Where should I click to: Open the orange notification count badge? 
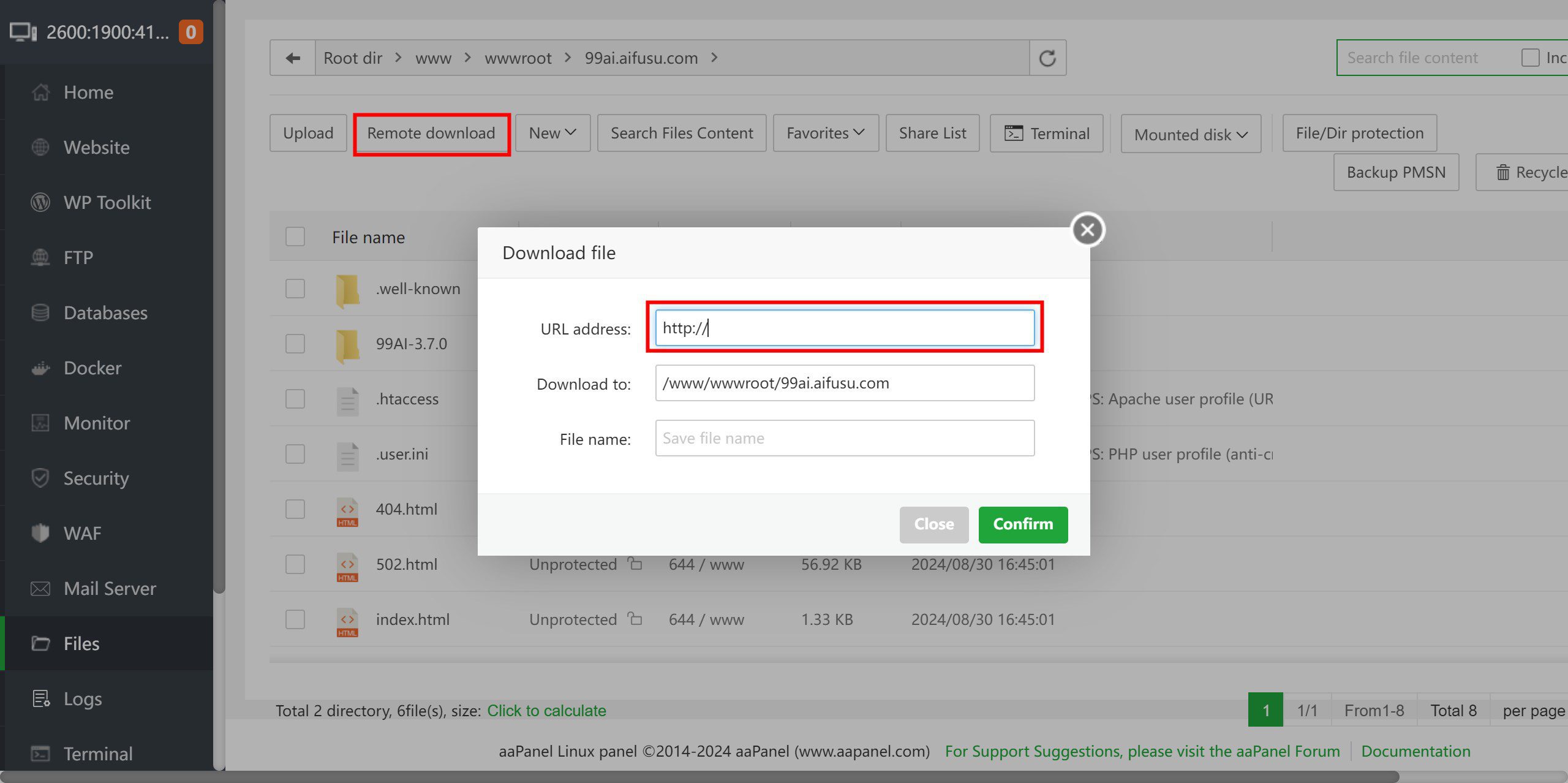(190, 32)
